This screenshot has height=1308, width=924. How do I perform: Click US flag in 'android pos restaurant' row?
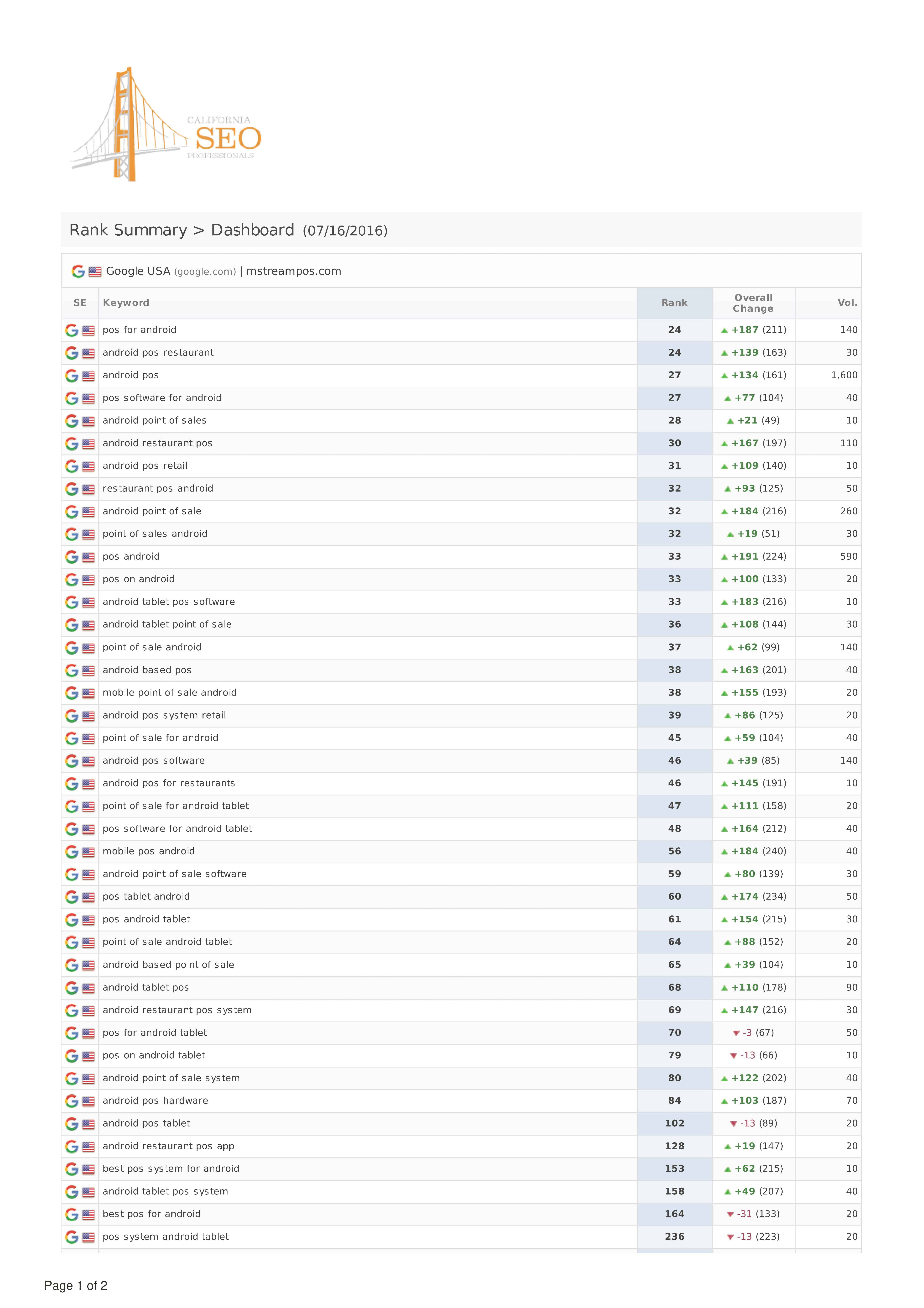(88, 353)
